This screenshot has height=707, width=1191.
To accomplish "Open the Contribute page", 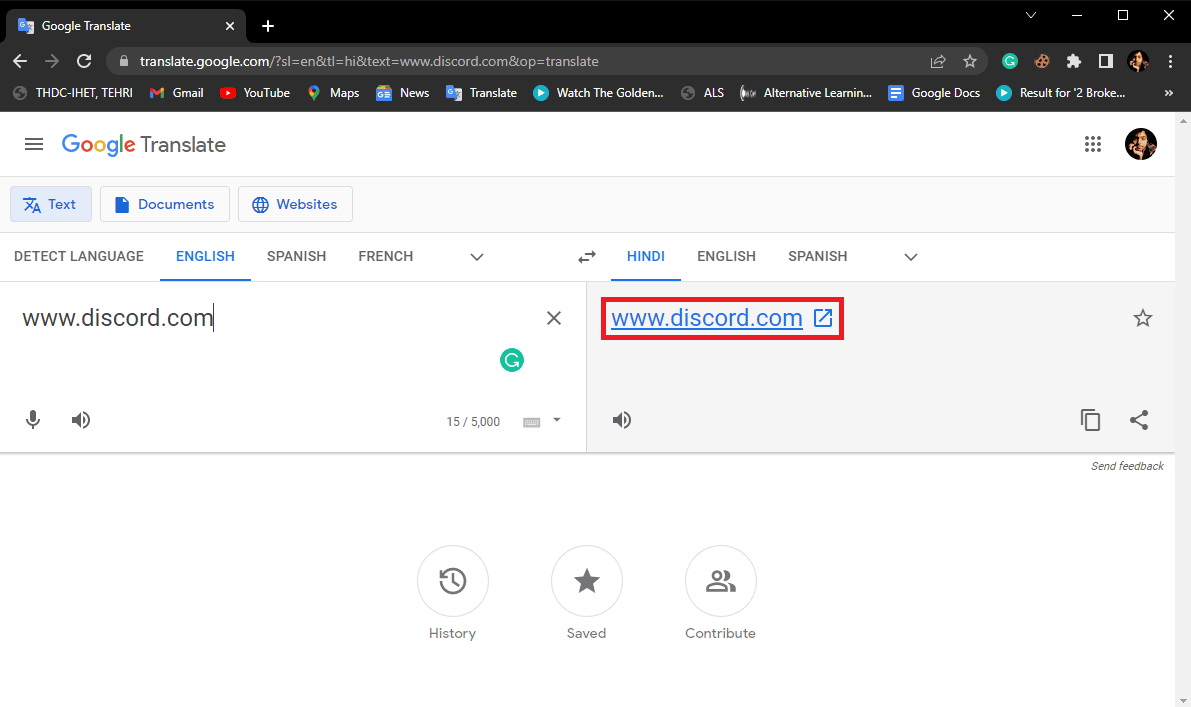I will tap(720, 581).
